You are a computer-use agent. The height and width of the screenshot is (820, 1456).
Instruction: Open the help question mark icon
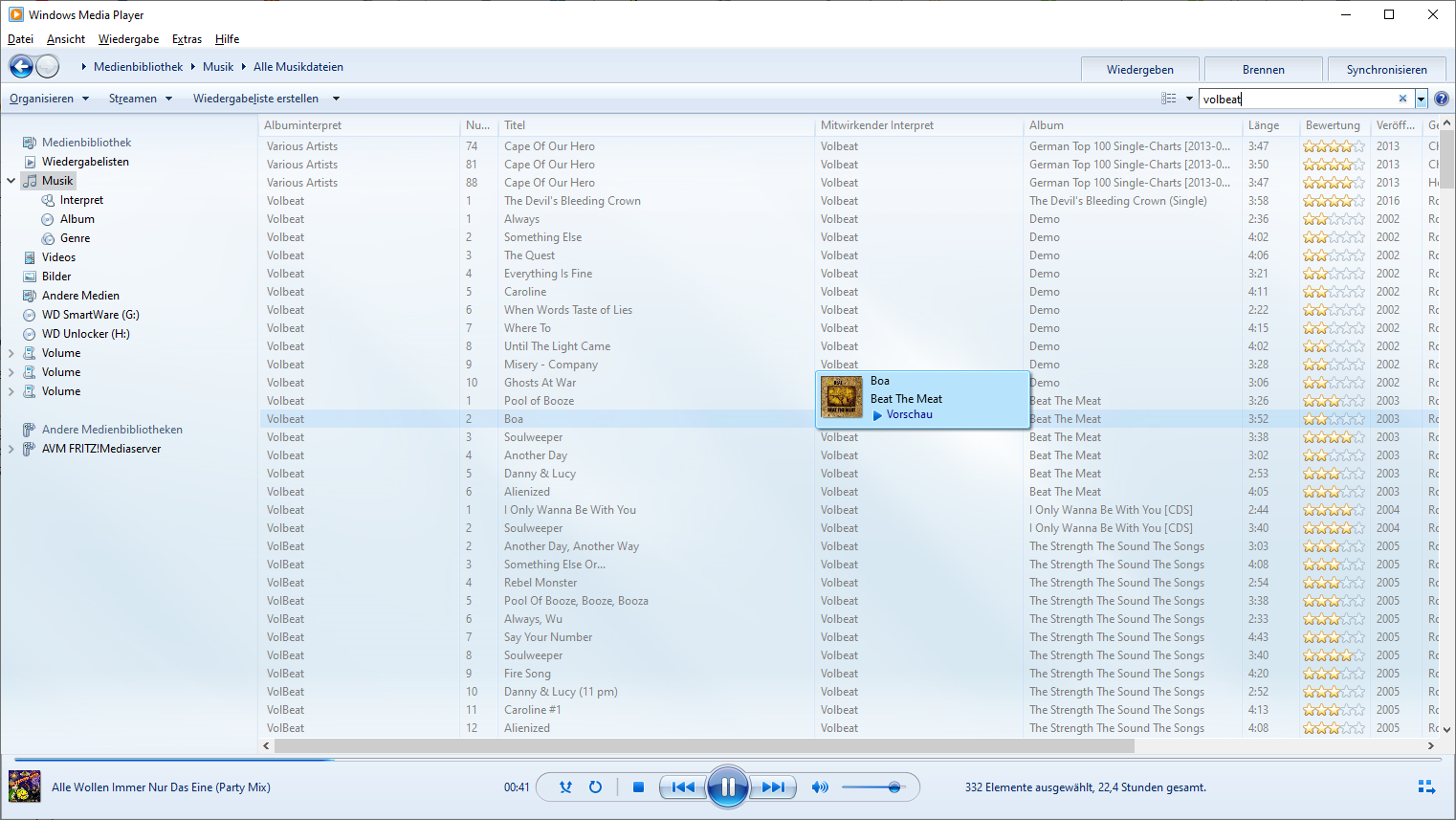(1442, 99)
